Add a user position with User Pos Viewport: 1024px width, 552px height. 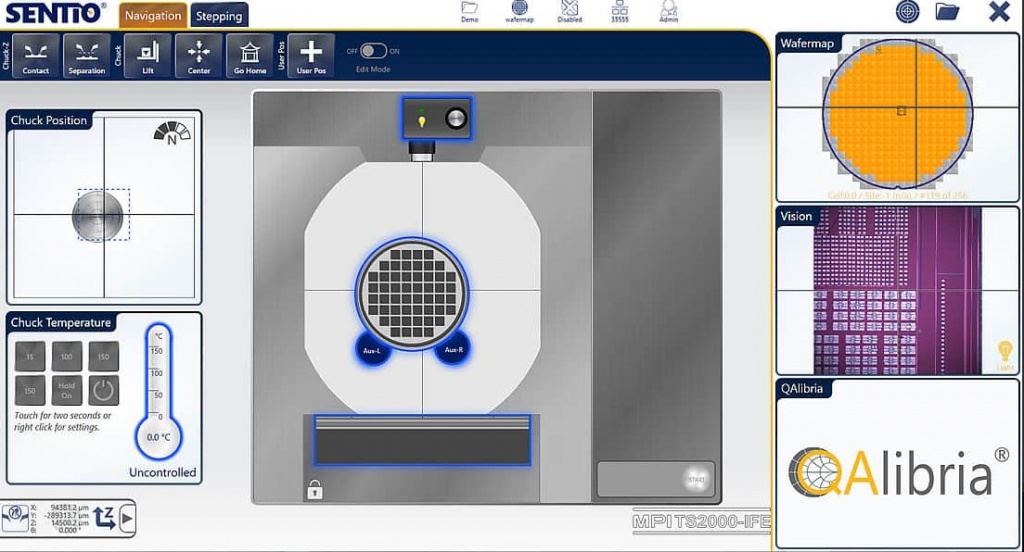tap(311, 56)
